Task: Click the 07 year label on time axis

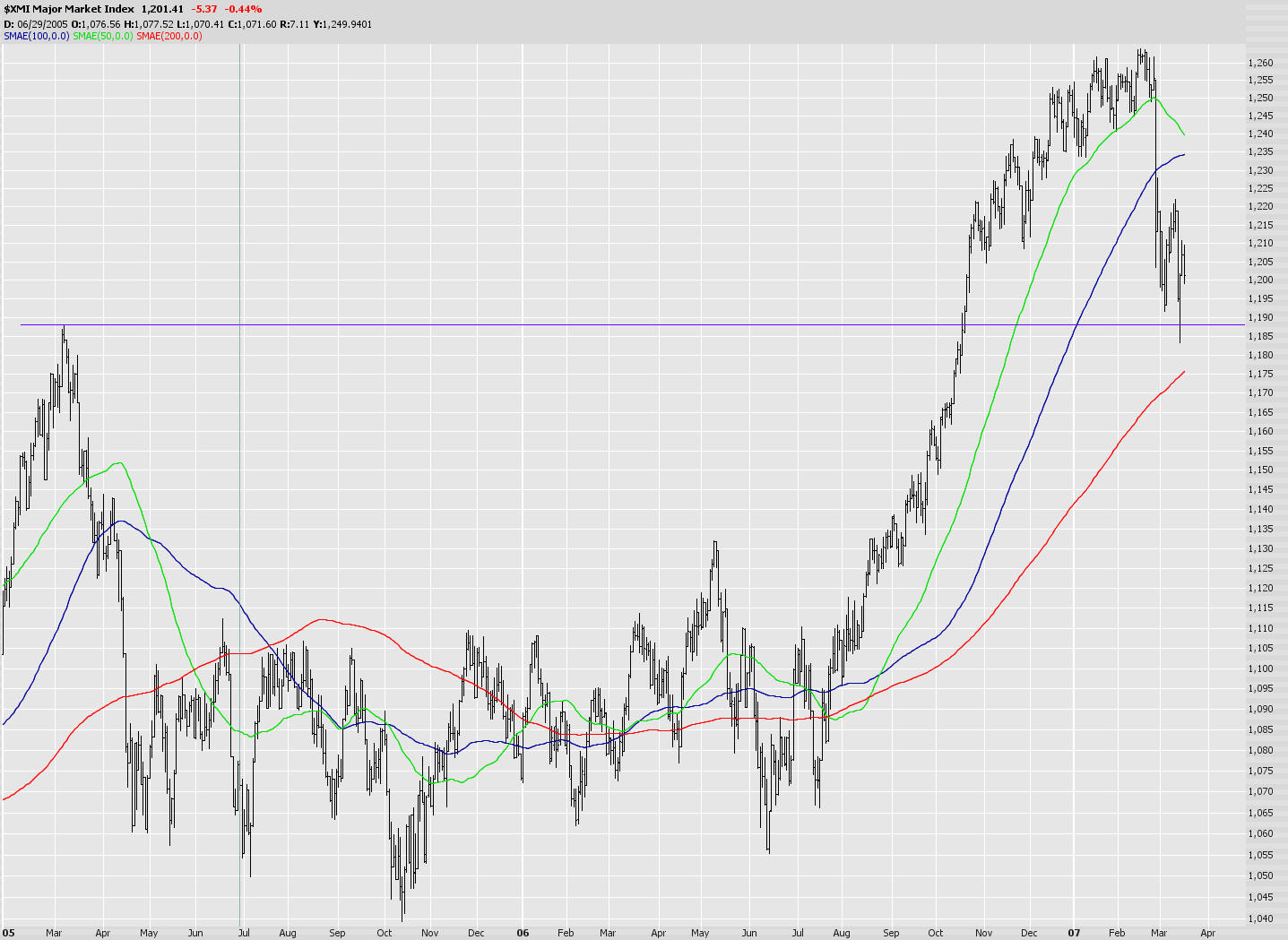Action: (1074, 933)
